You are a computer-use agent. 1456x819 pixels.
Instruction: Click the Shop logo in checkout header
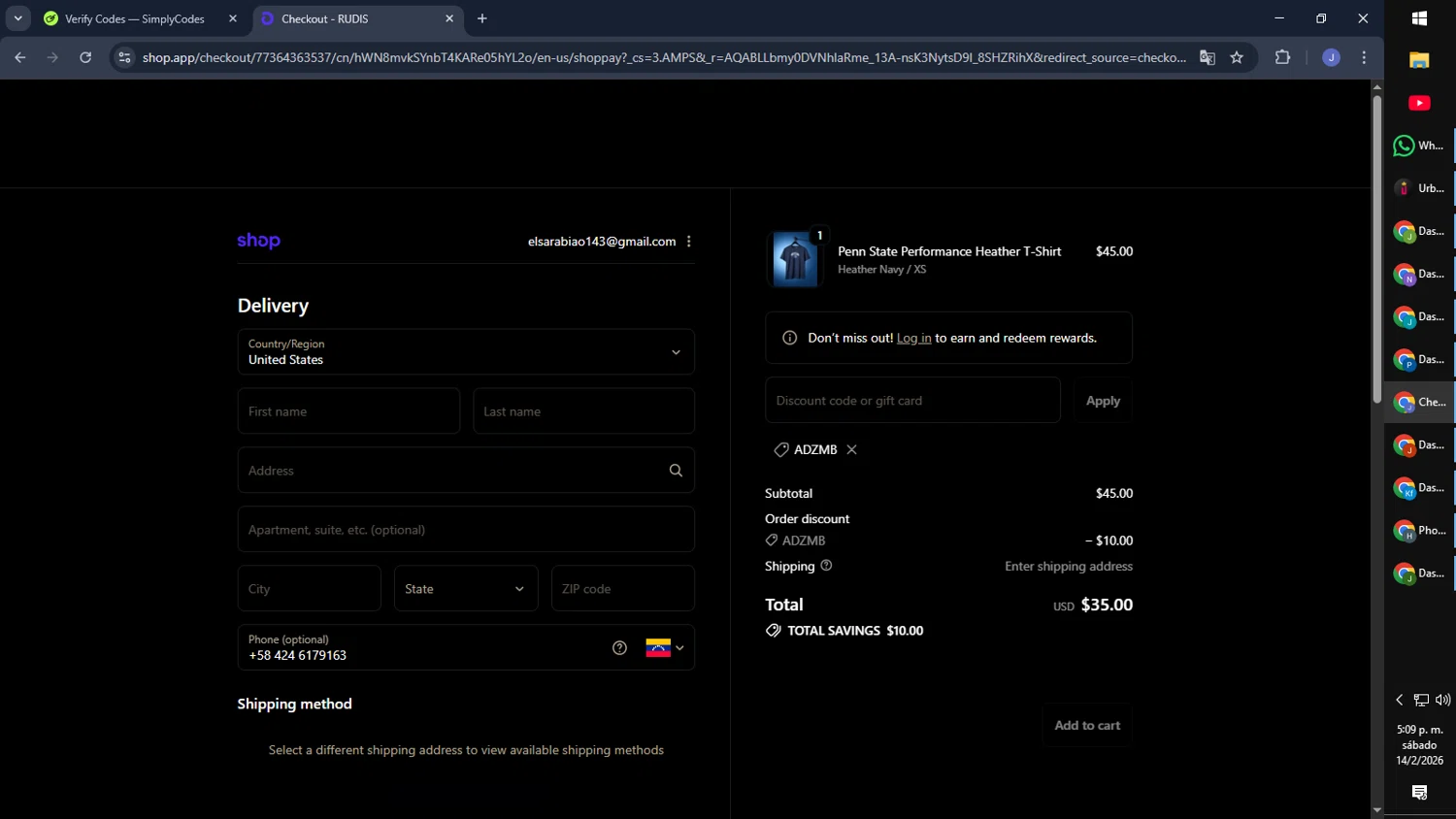[x=258, y=241]
